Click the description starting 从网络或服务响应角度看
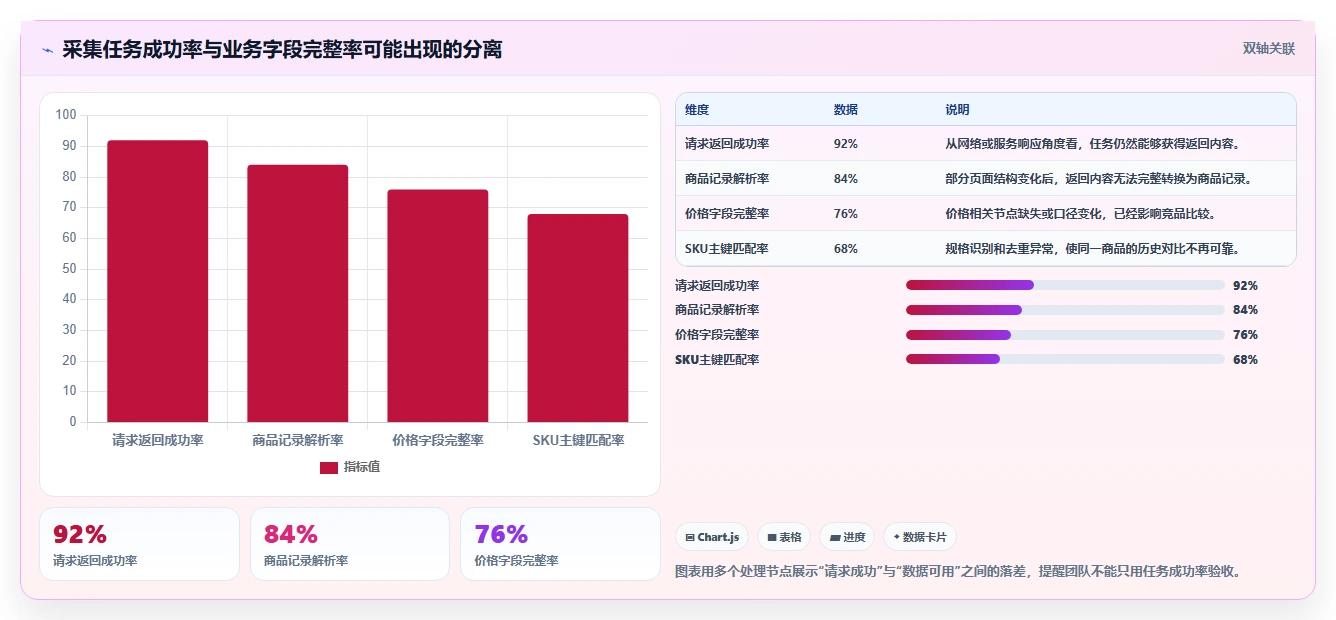Viewport: 1336px width, 620px height. click(1093, 144)
